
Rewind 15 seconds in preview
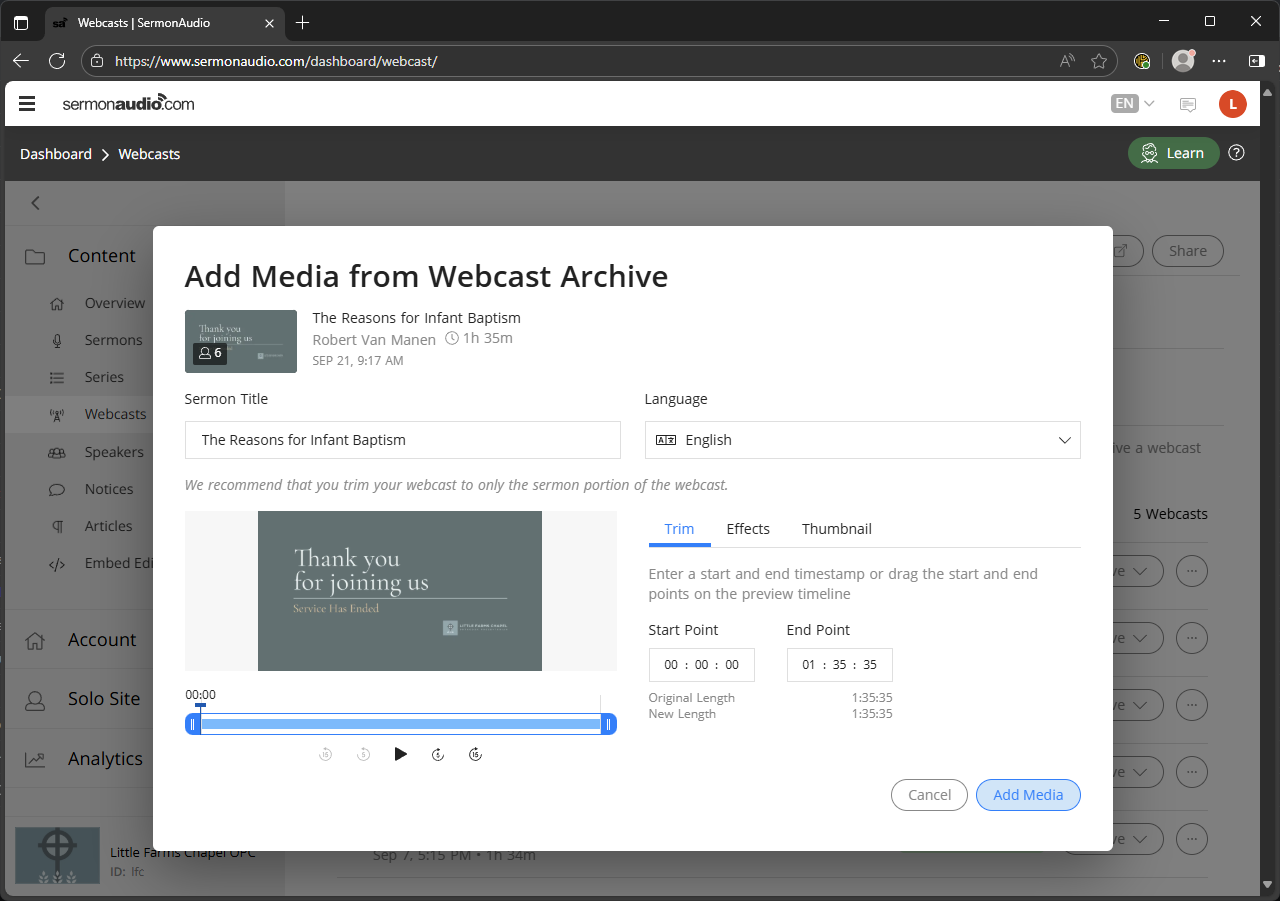[x=325, y=754]
